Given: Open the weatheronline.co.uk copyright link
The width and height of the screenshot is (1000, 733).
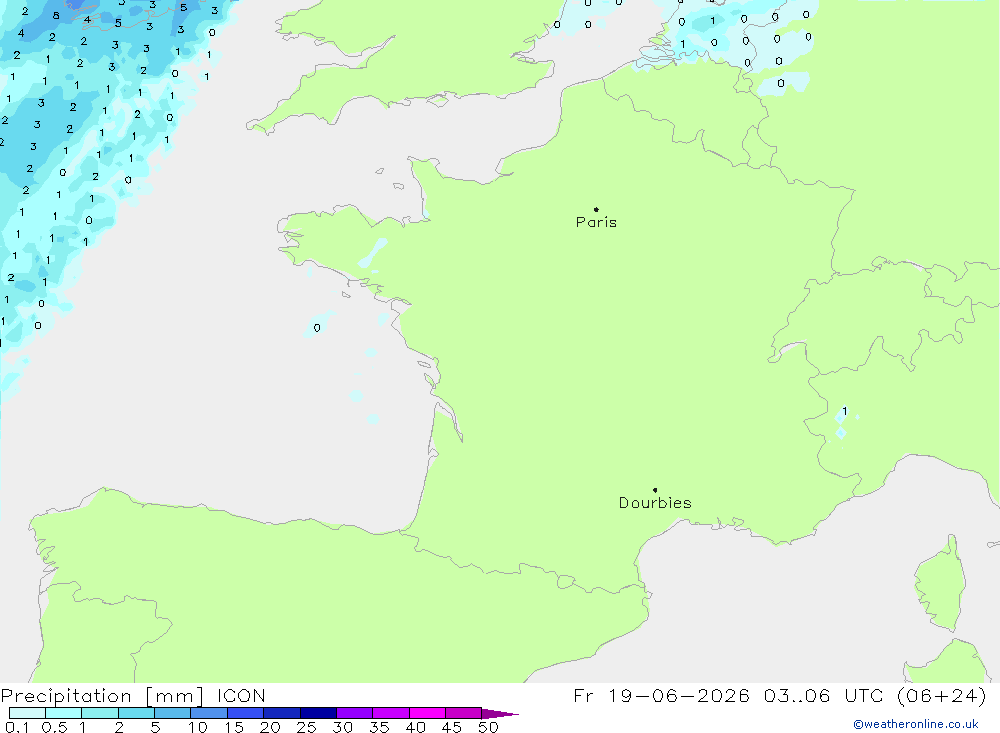Looking at the screenshot, I should [916, 724].
